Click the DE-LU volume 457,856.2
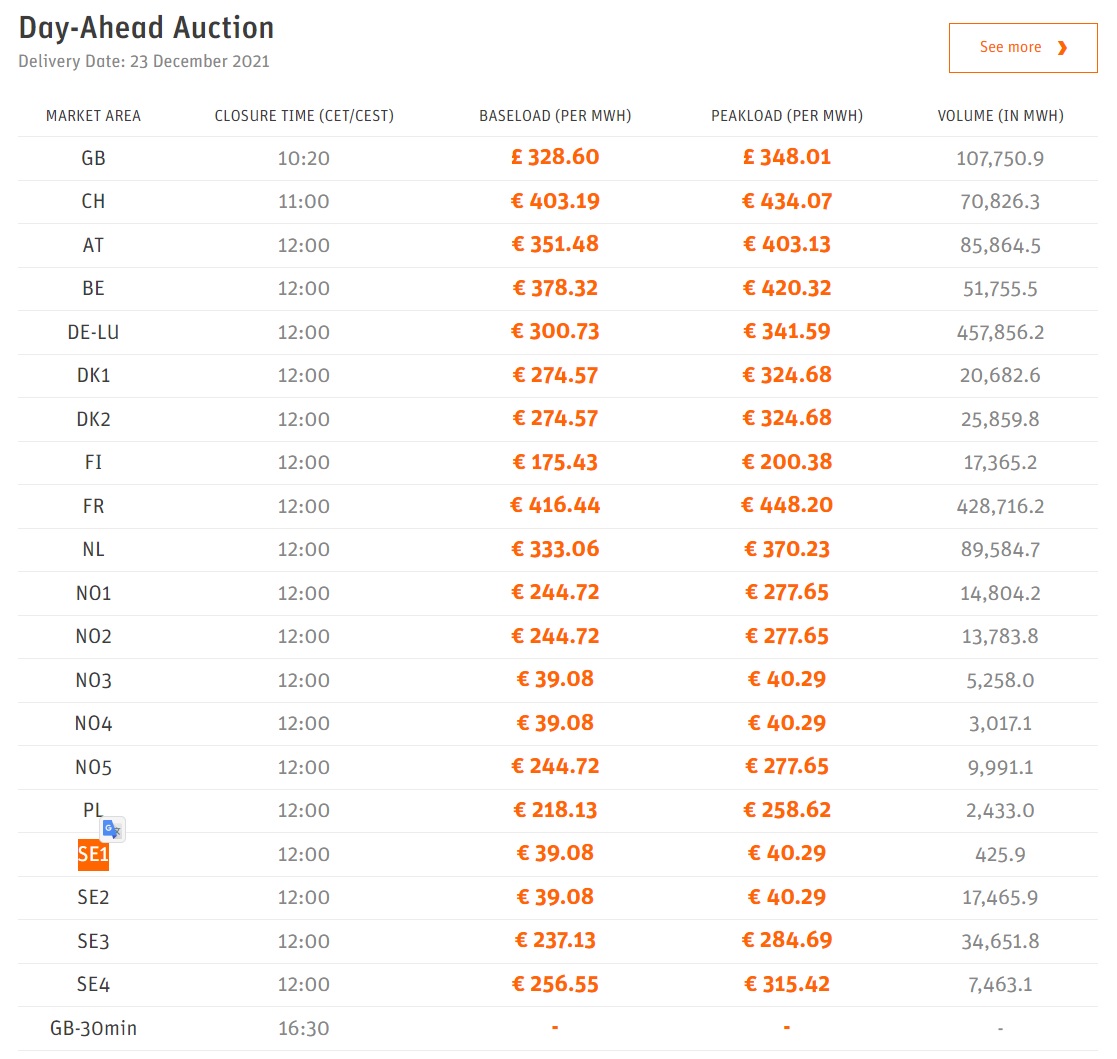The width and height of the screenshot is (1117, 1059). 1000,332
